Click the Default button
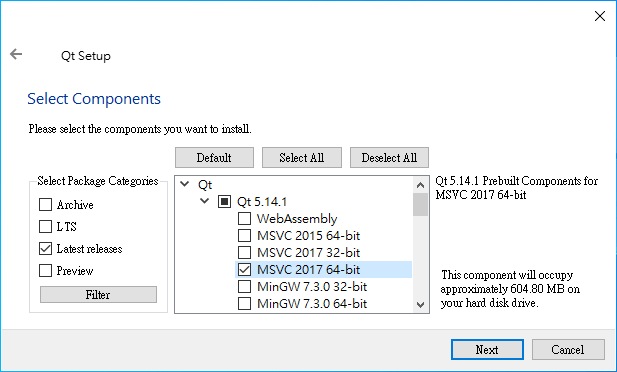 click(214, 157)
